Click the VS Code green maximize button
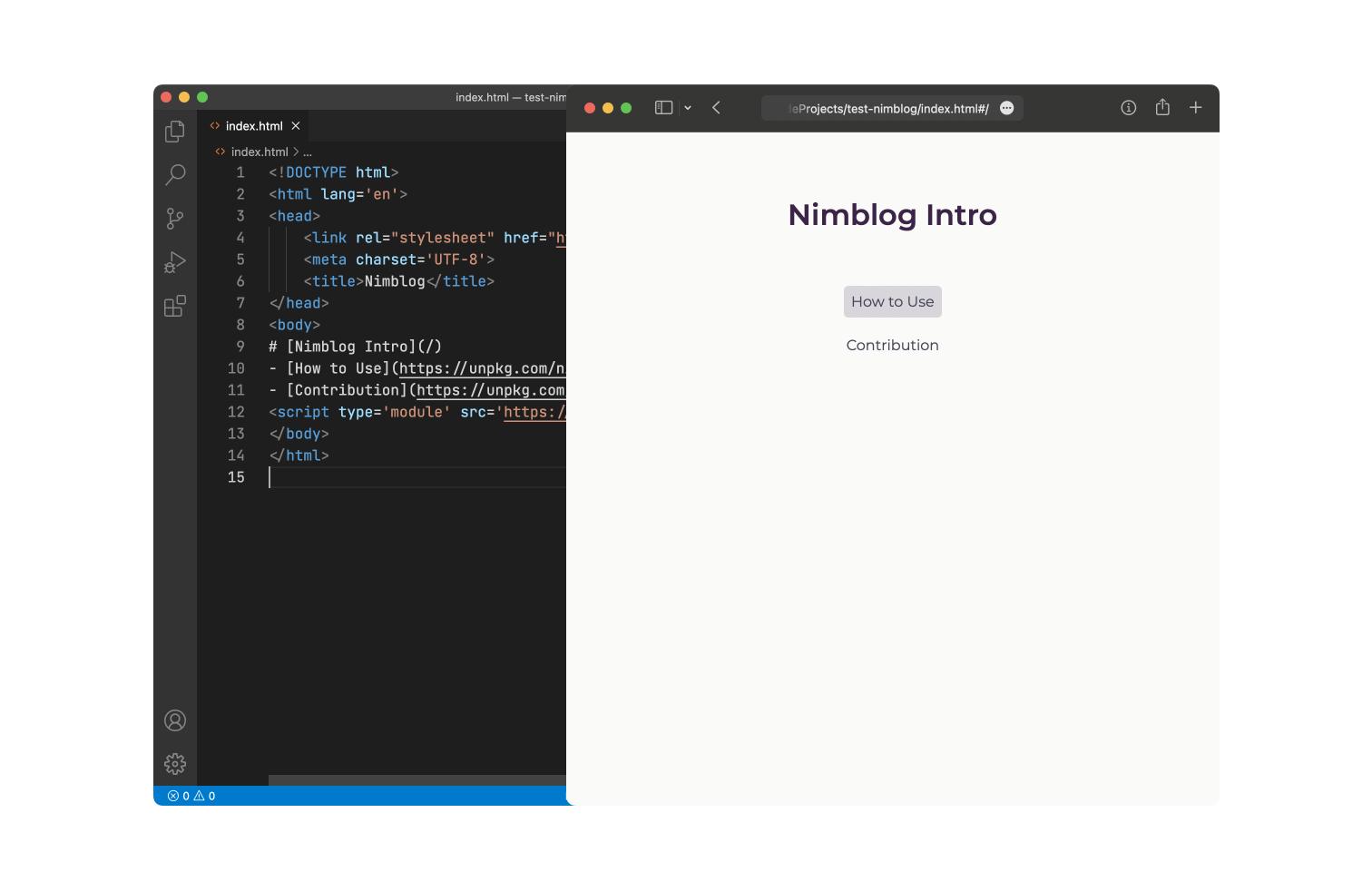 click(x=202, y=97)
